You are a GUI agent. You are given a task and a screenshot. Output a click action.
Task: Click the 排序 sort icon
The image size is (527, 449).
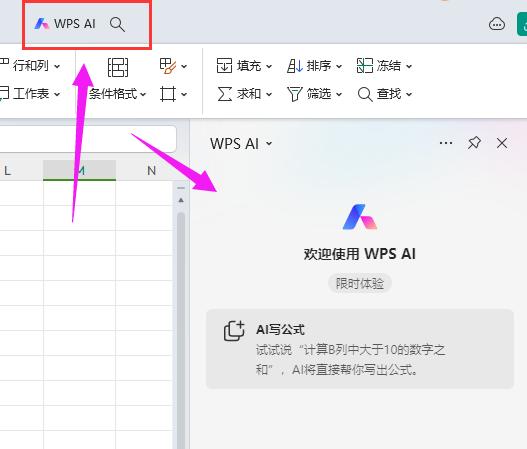[295, 66]
